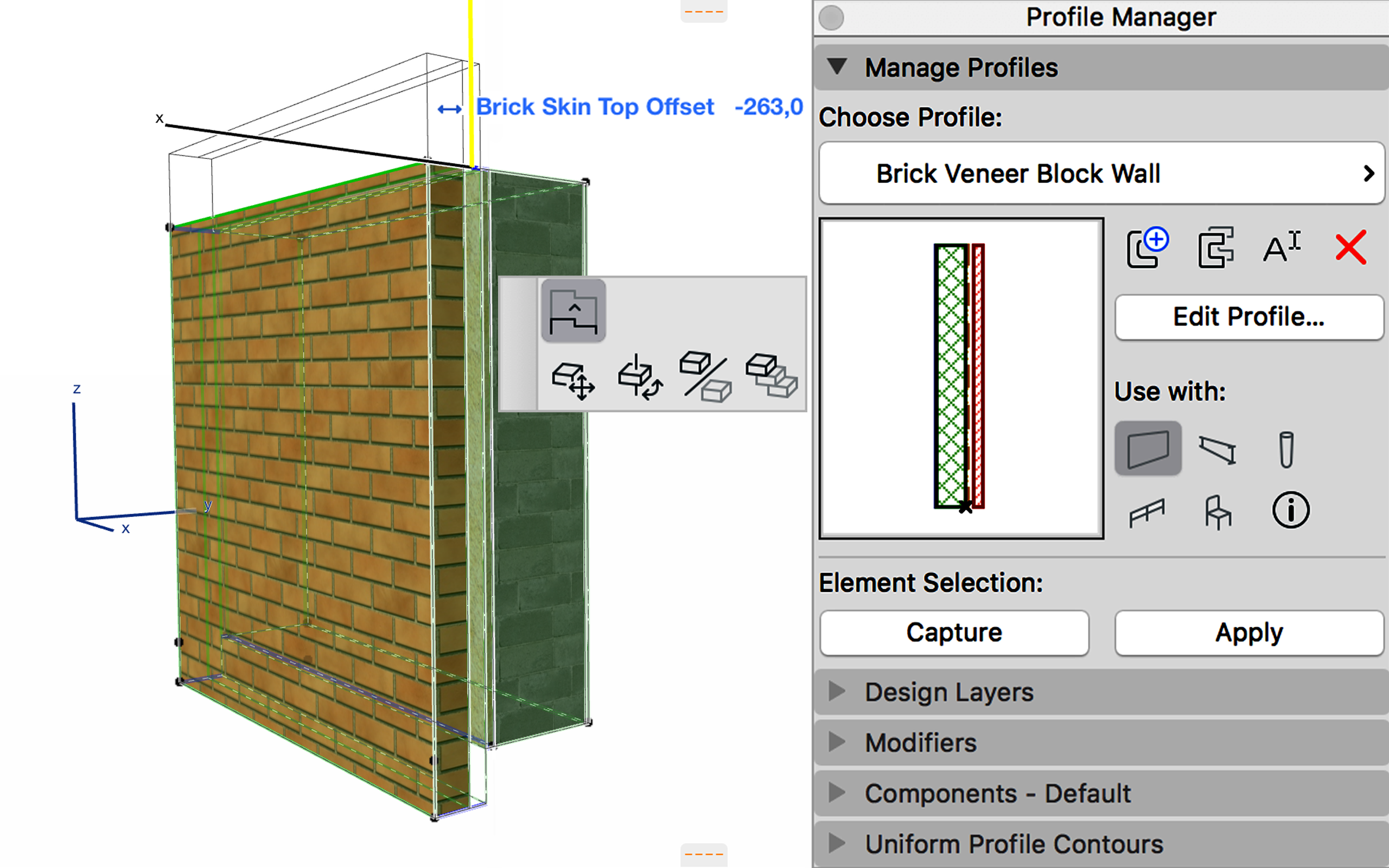Click the Rename Profile icon
Screen dimensions: 1389x868
[x=1282, y=248]
